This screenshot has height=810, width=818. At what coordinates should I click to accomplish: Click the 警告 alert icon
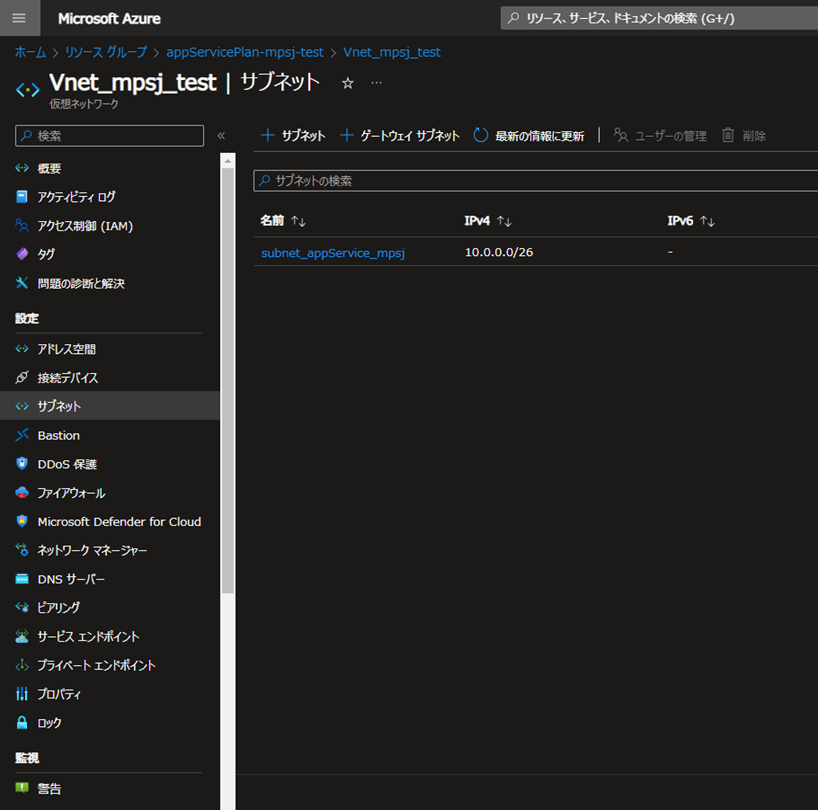[x=22, y=788]
